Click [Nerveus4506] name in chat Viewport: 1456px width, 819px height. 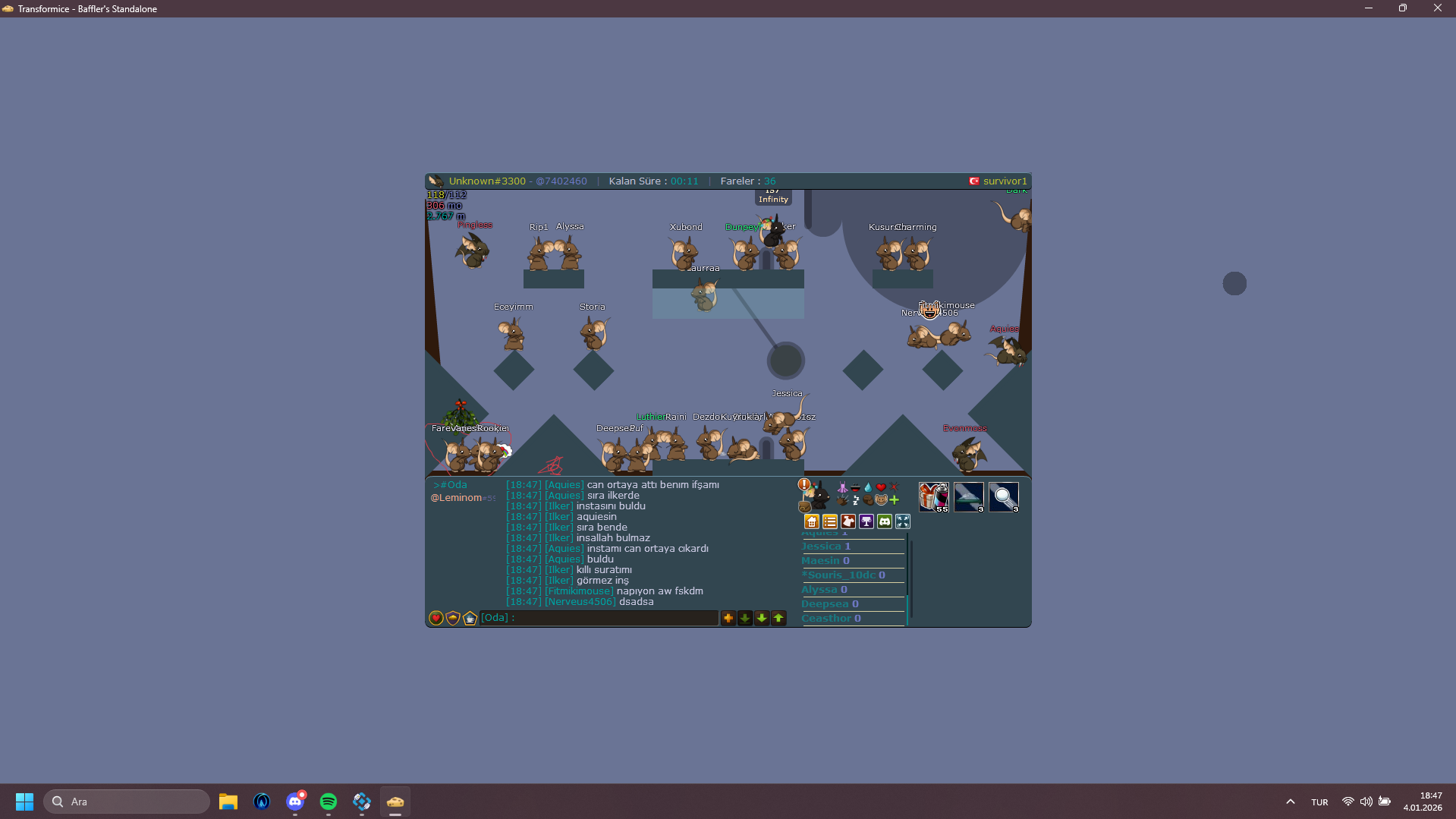tap(580, 602)
